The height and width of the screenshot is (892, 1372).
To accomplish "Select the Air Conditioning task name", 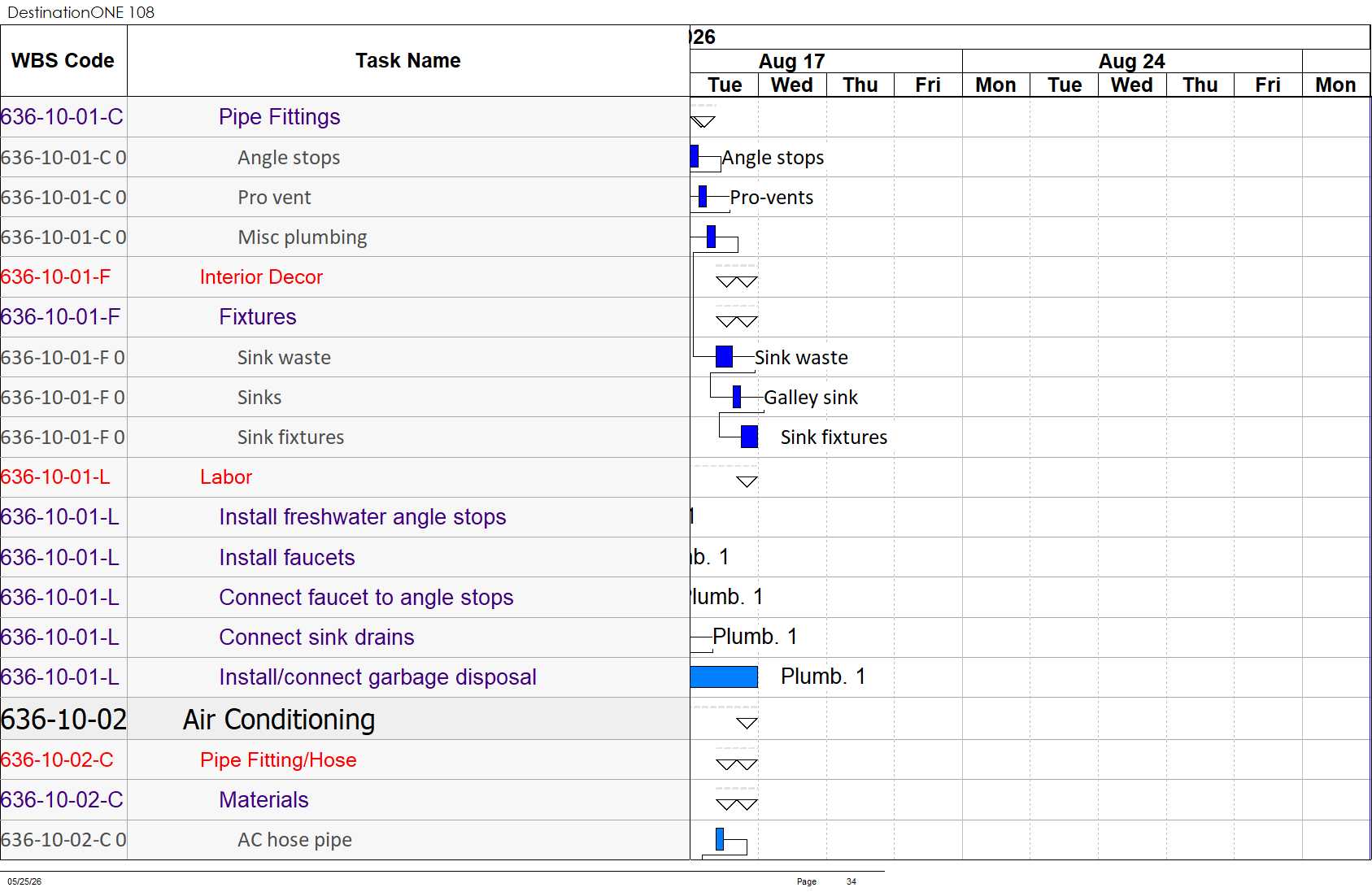I will [279, 720].
